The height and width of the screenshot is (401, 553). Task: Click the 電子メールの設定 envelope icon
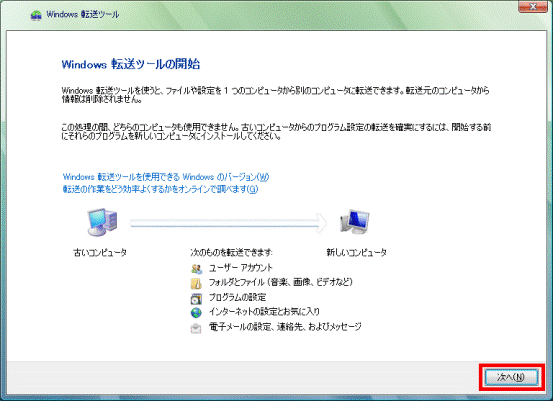coord(196,328)
